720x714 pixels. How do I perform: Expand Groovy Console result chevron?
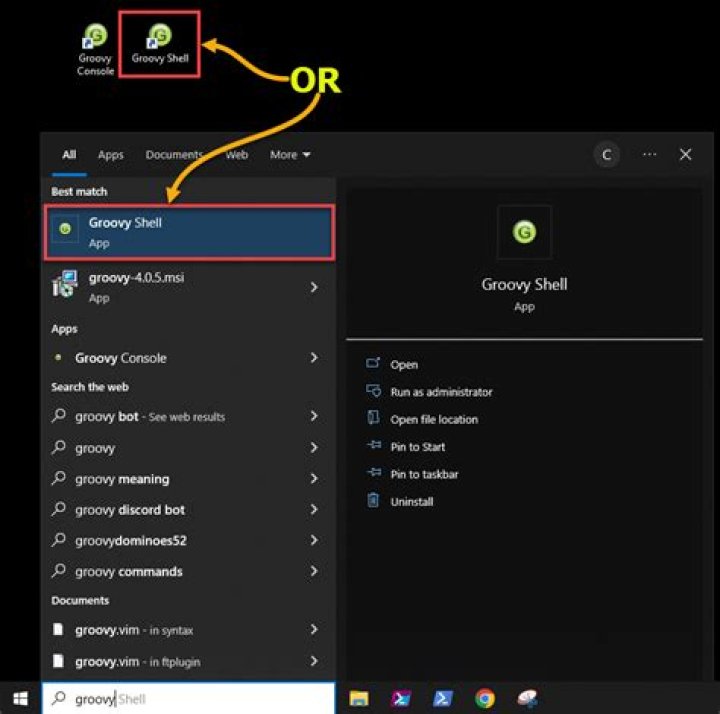click(x=314, y=358)
